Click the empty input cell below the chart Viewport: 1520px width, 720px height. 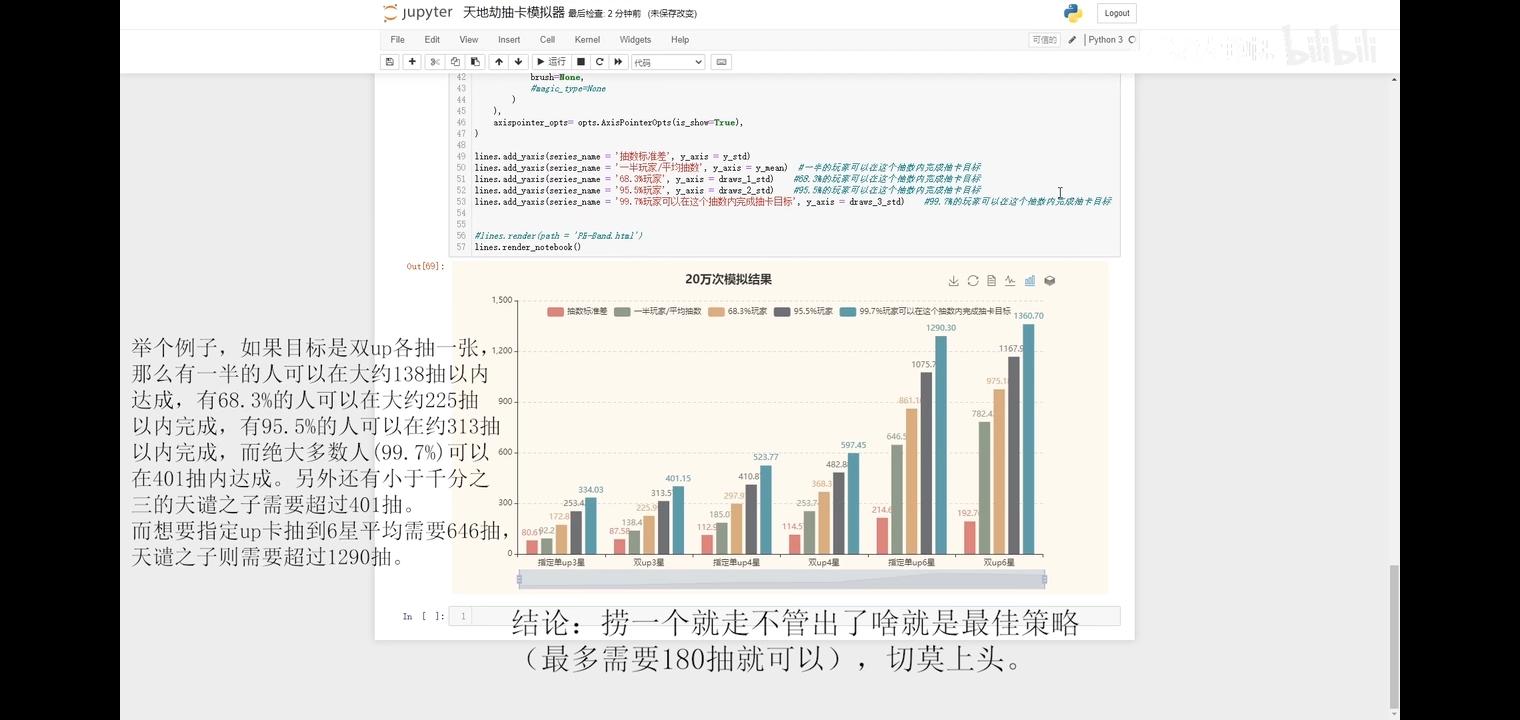(x=795, y=616)
